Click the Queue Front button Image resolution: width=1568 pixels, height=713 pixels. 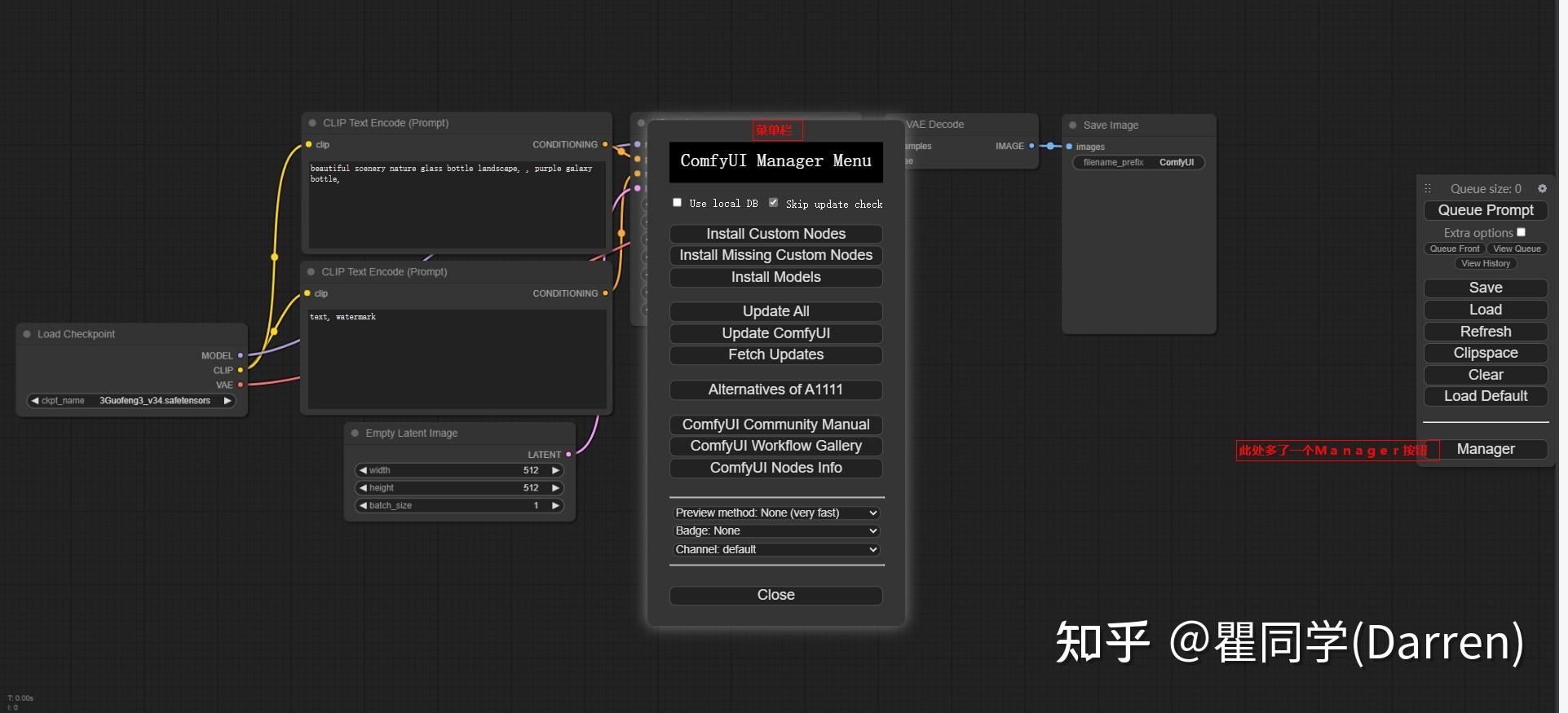pyautogui.click(x=1454, y=249)
